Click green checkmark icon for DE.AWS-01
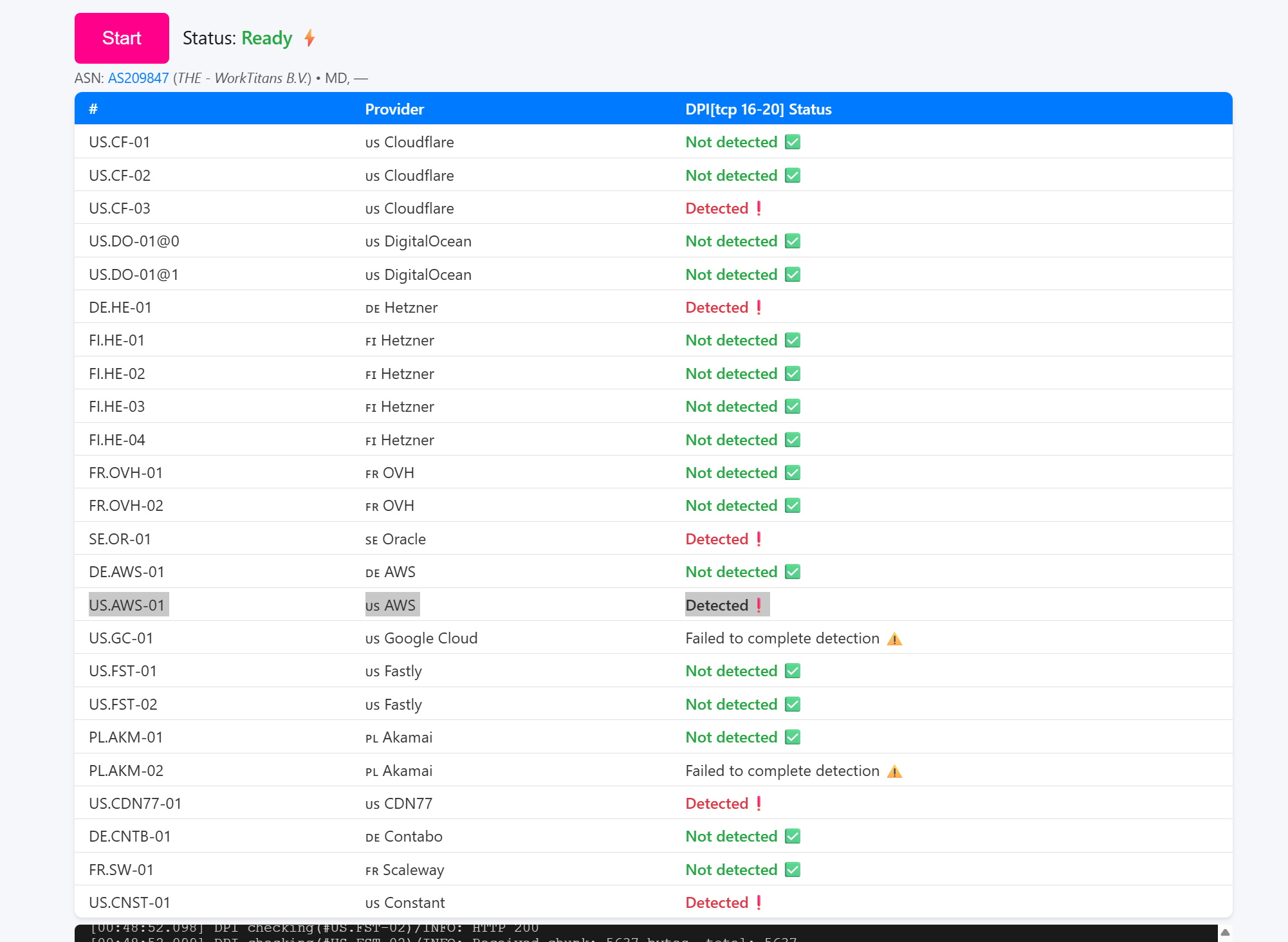Screen dimensions: 1288x942 (793, 572)
